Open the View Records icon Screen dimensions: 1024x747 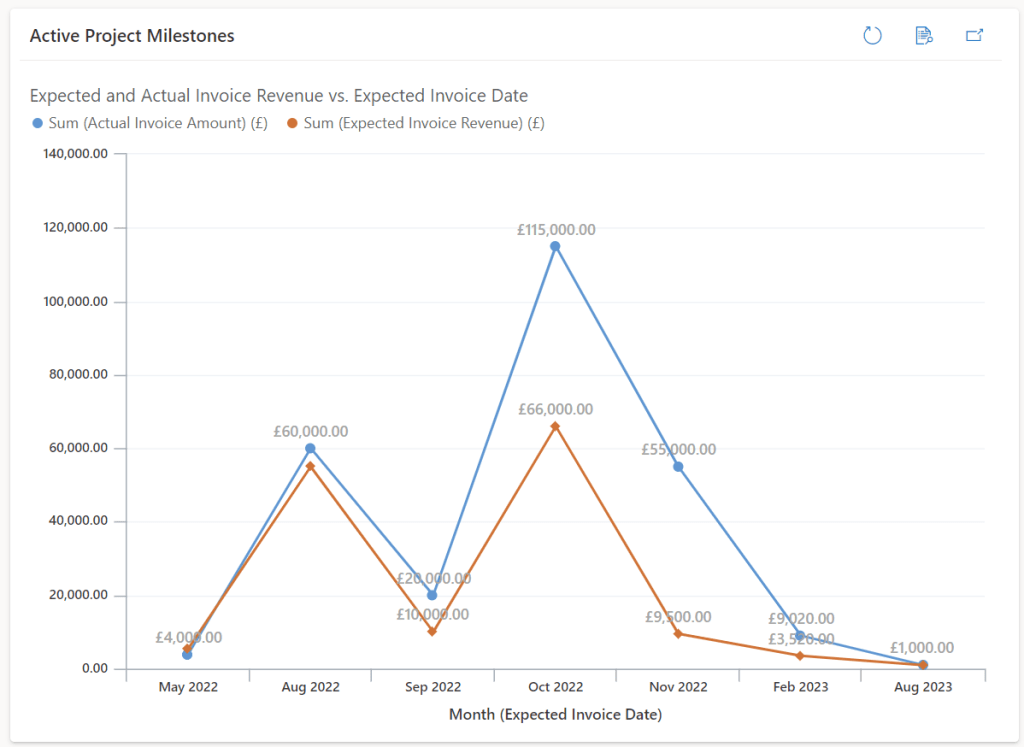[923, 35]
